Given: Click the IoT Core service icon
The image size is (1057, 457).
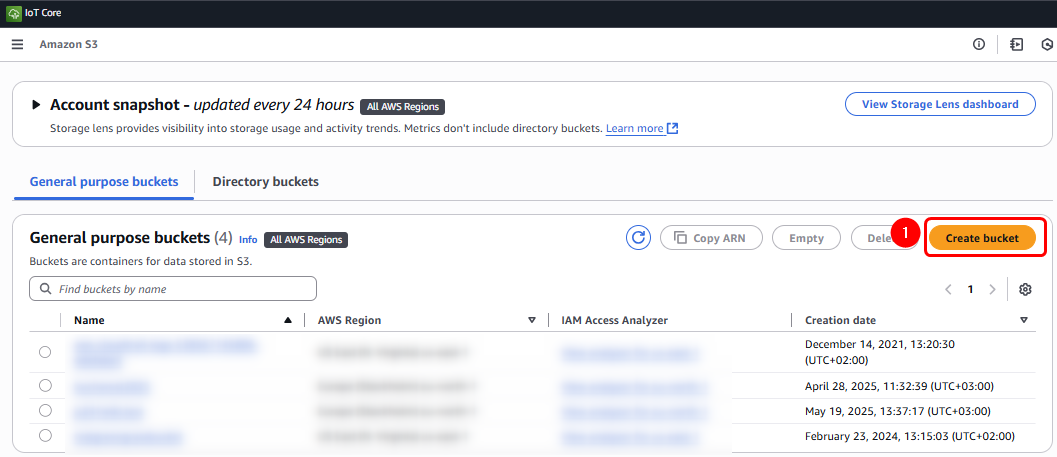Looking at the screenshot, I should pos(12,13).
